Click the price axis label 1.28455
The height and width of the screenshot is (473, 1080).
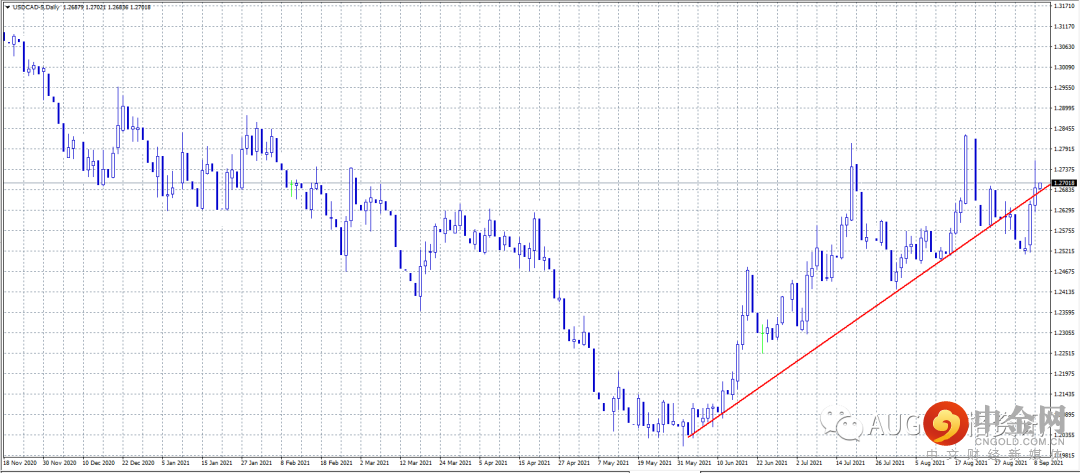[1065, 129]
